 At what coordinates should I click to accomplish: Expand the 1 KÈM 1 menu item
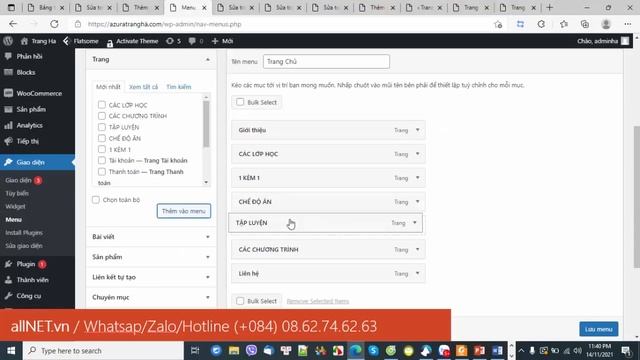point(418,178)
